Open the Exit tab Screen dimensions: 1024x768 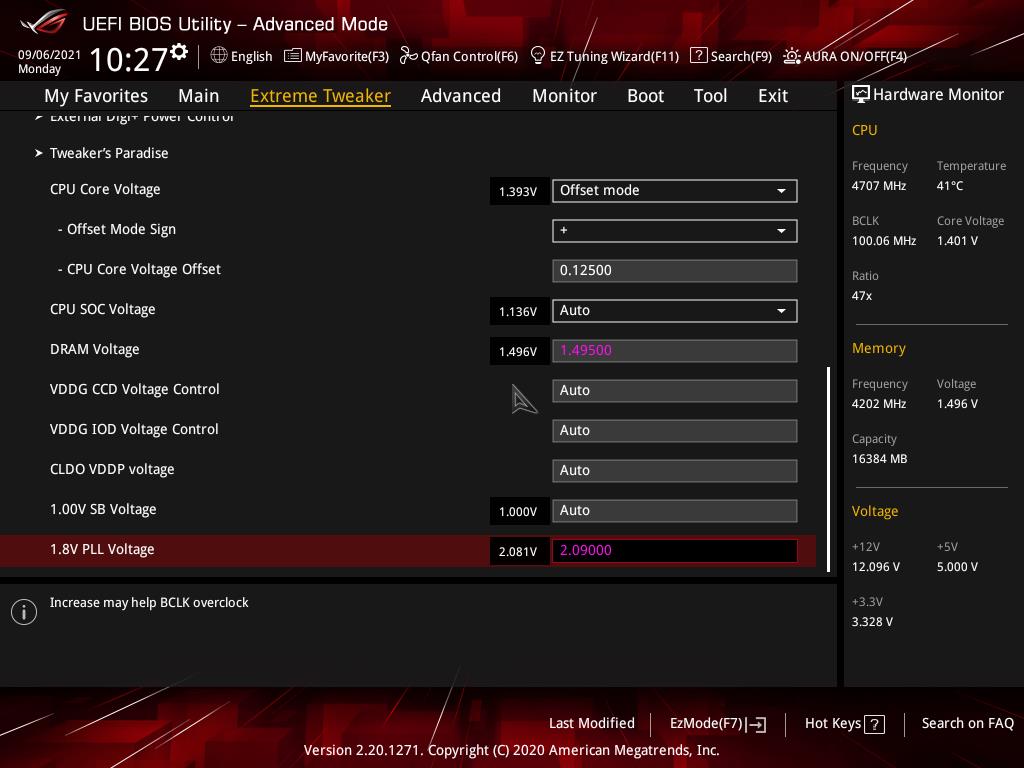(x=773, y=96)
